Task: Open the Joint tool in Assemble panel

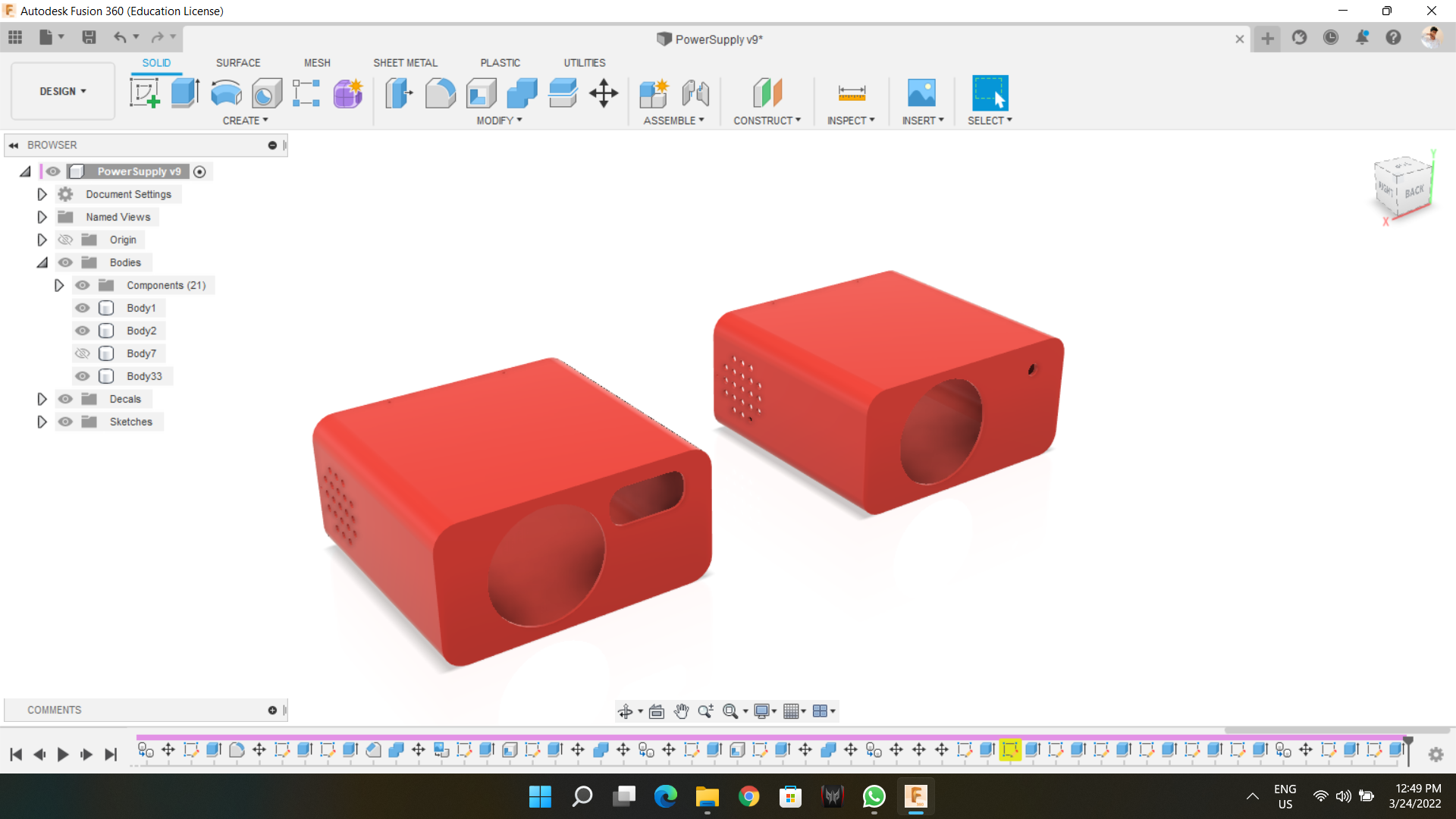Action: click(695, 93)
